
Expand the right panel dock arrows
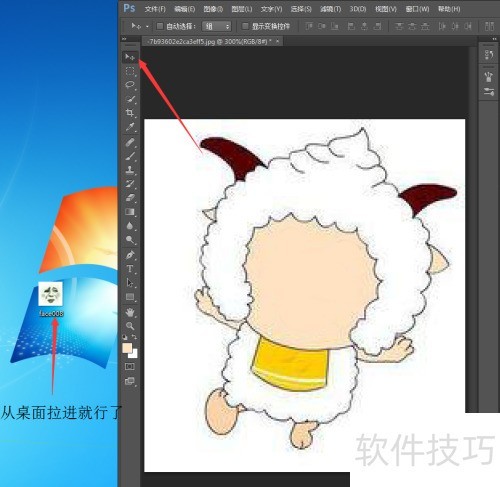click(x=494, y=39)
